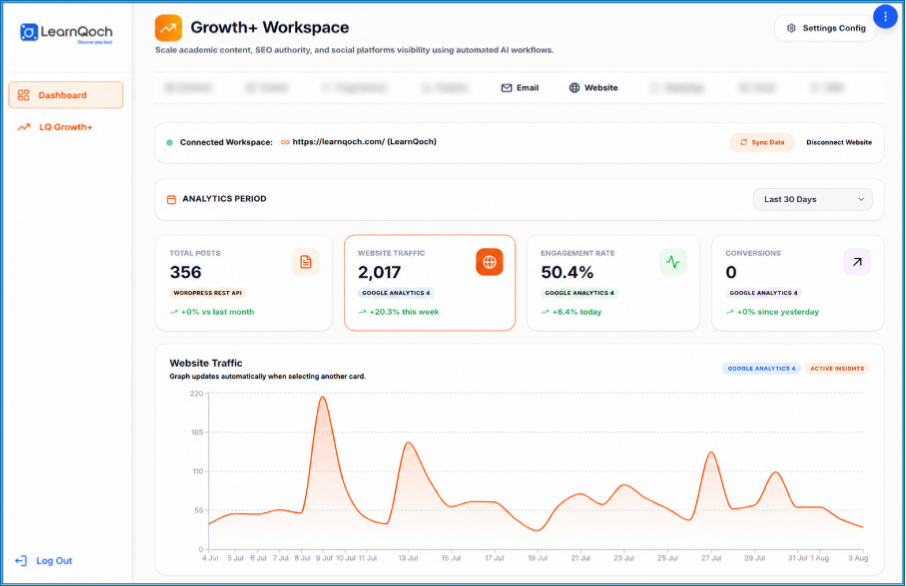This screenshot has height=586, width=906.
Task: Select the Total Posts card
Action: point(244,283)
